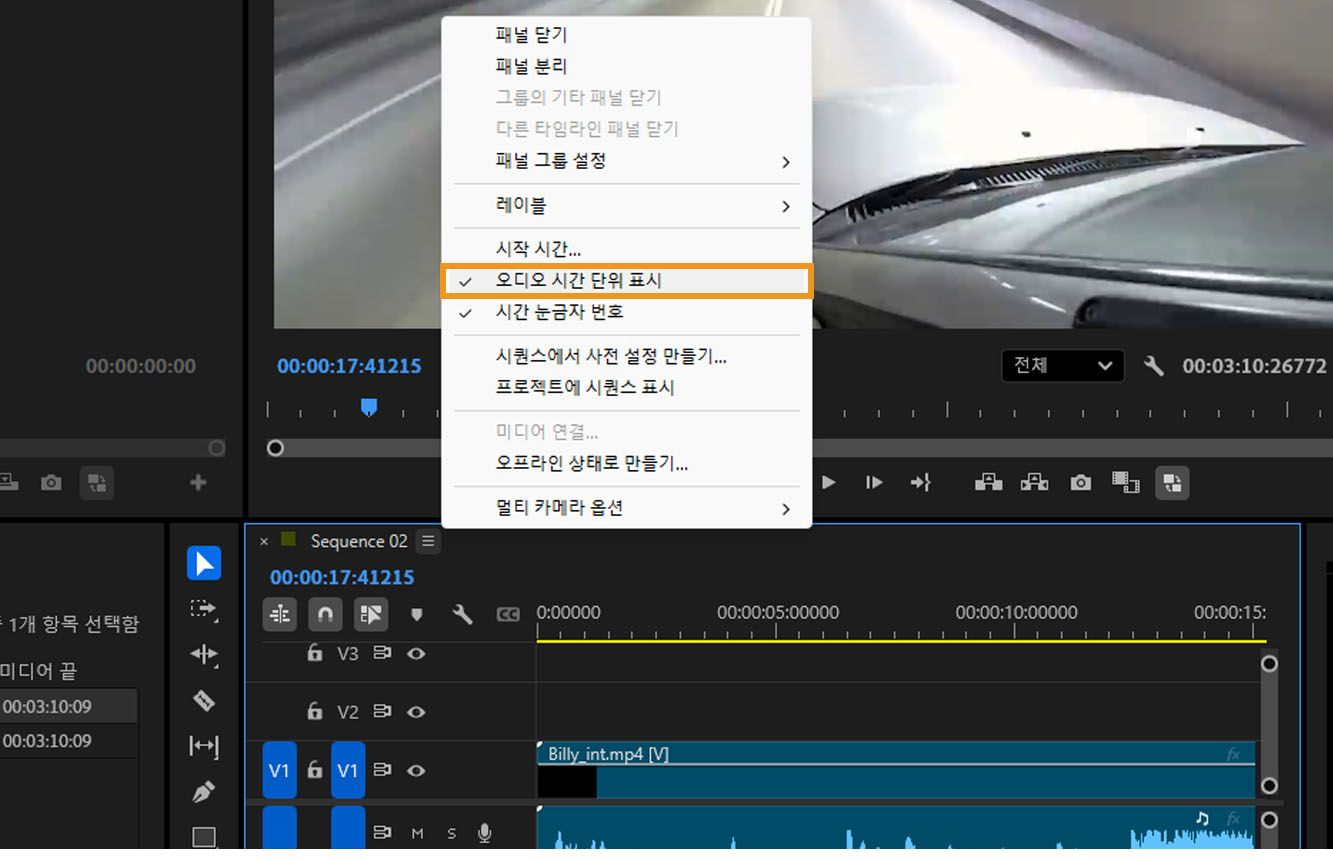Click the blue playhead on the timeline ruler
This screenshot has width=1333, height=861.
369,406
